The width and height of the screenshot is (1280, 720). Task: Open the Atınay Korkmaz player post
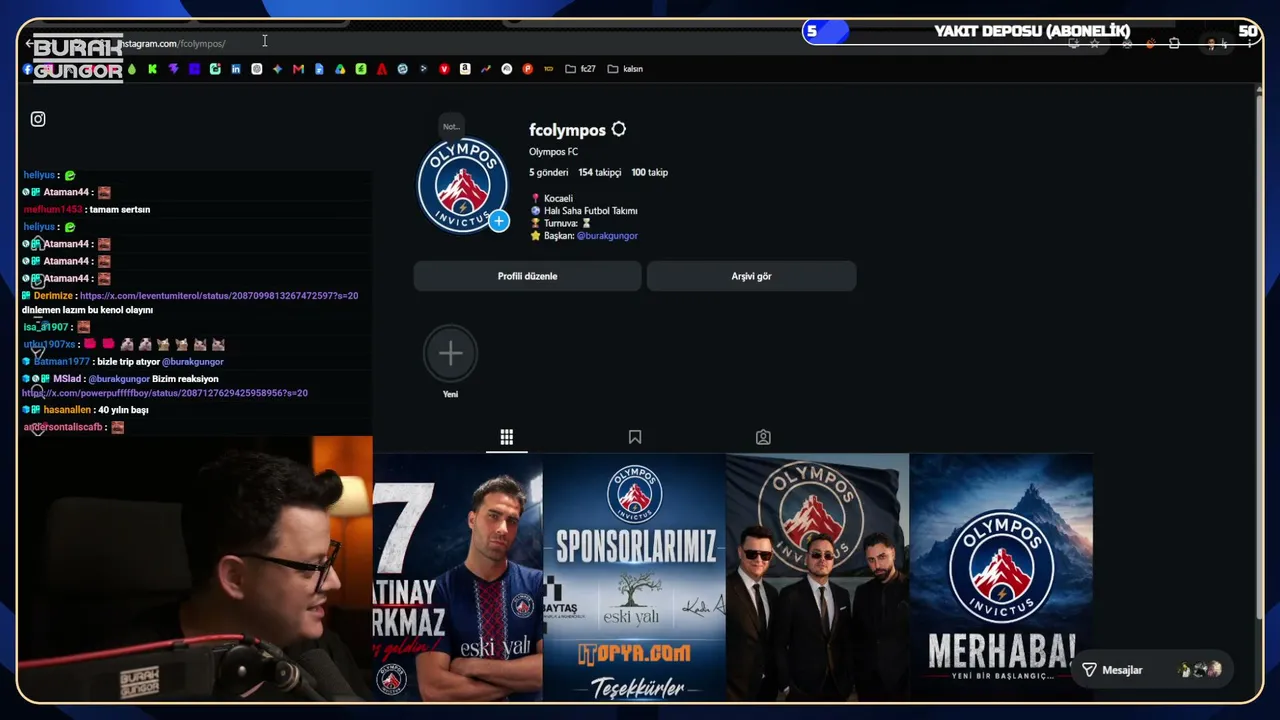coord(458,577)
